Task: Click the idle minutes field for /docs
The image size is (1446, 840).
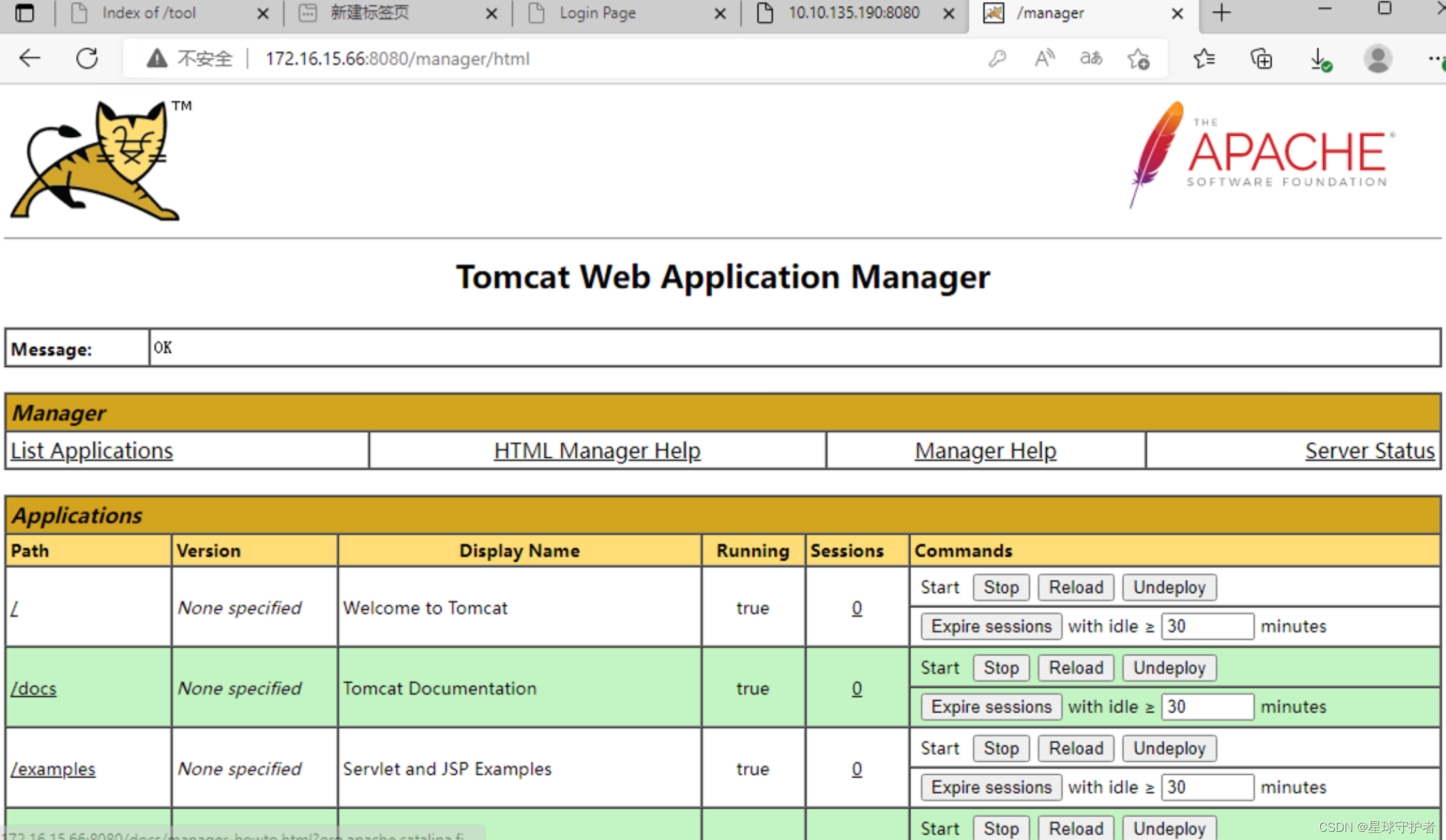Action: [x=1207, y=706]
